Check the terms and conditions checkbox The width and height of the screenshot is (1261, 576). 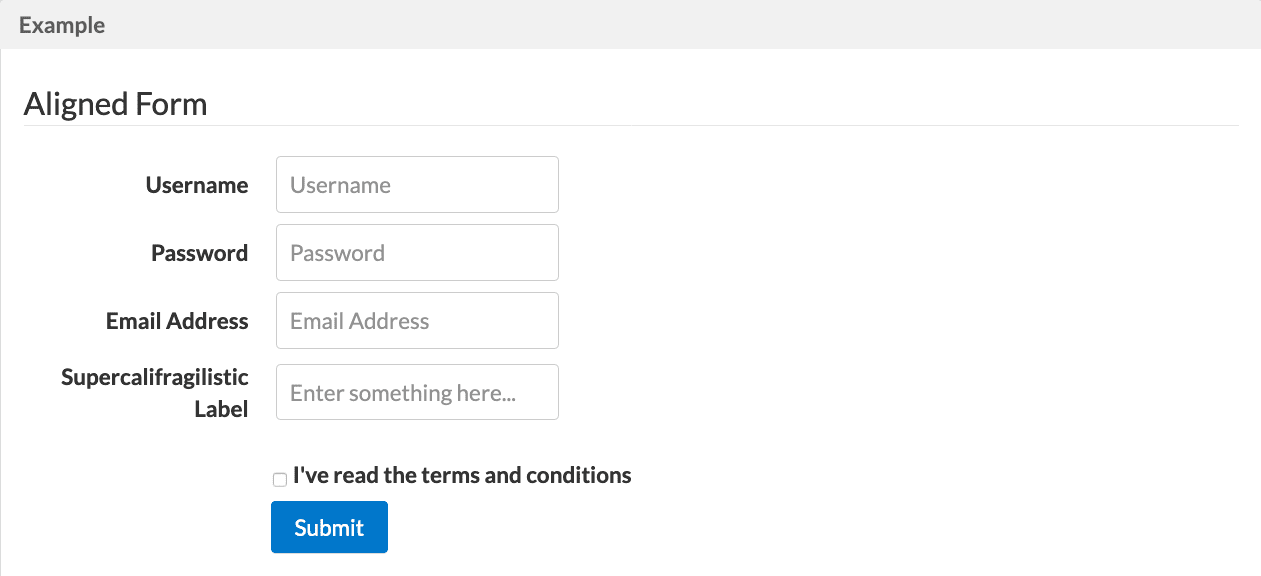click(280, 479)
